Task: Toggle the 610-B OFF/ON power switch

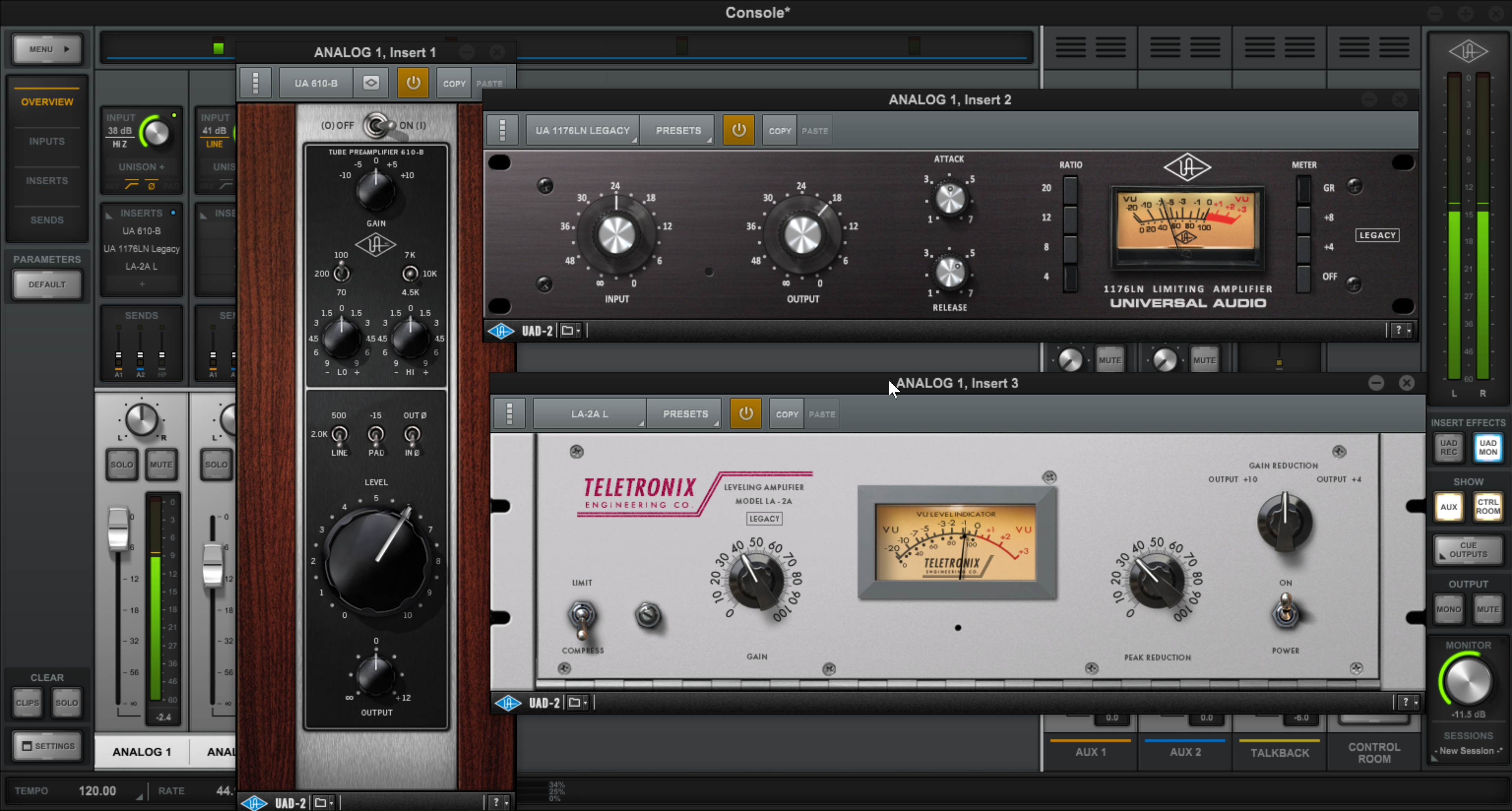Action: tap(379, 126)
